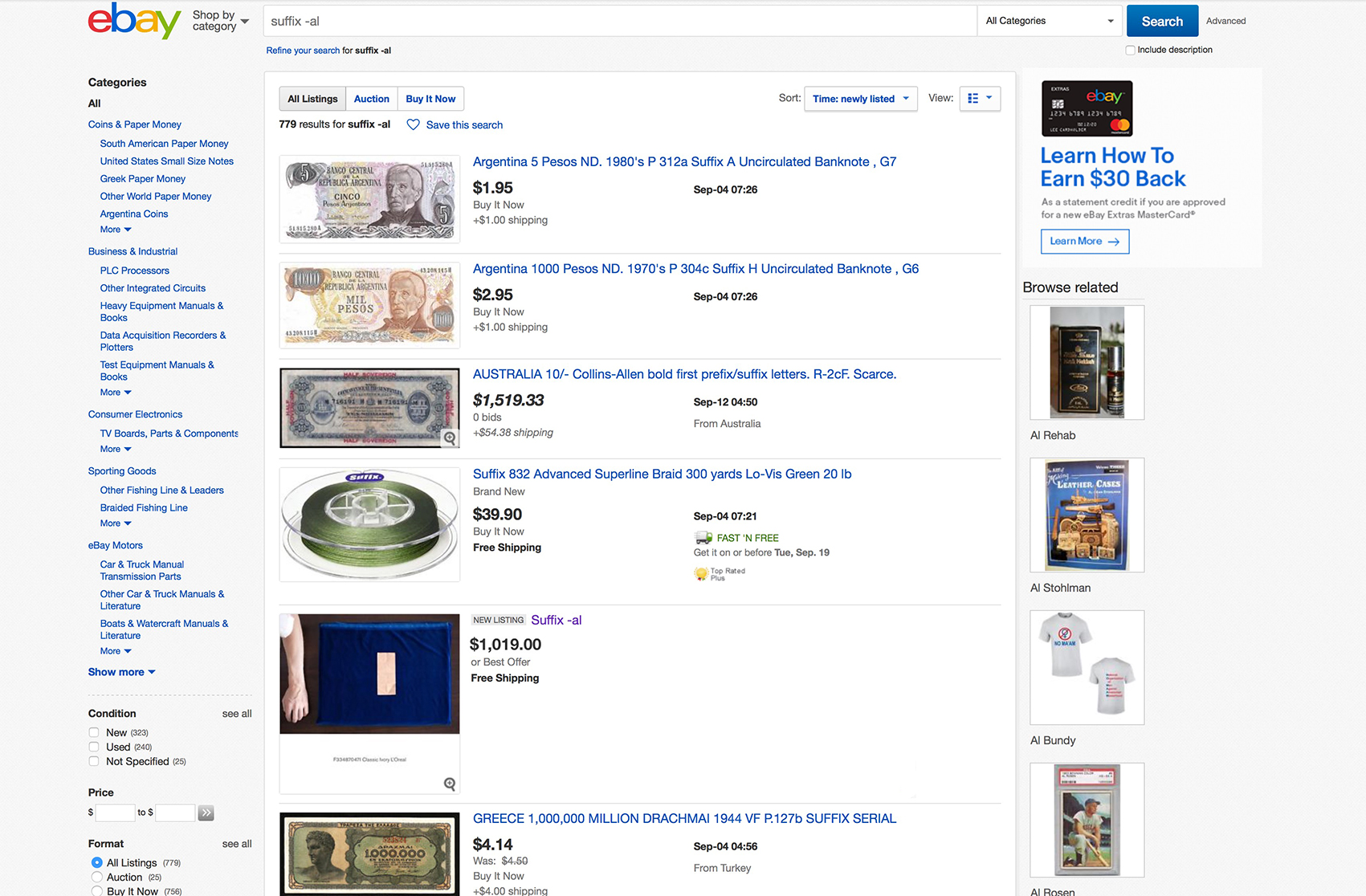Click the Fast 'N Free truck icon
This screenshot has height=896, width=1366.
point(703,538)
